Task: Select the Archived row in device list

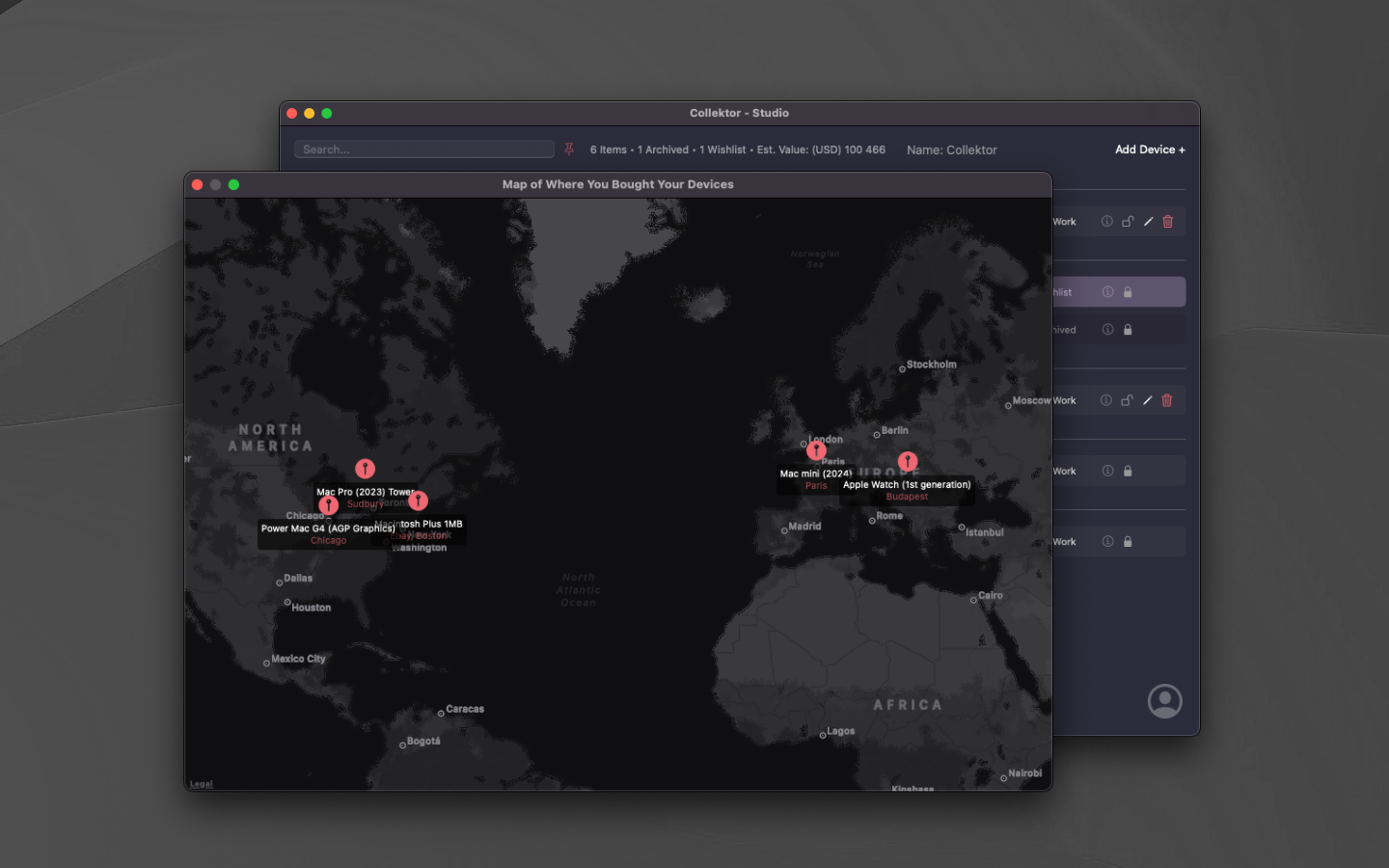Action: click(1119, 330)
